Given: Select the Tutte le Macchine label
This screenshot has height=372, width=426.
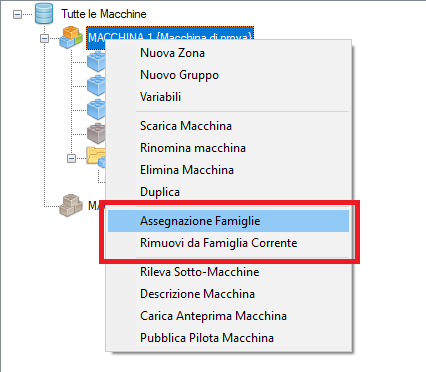Looking at the screenshot, I should pos(104,14).
